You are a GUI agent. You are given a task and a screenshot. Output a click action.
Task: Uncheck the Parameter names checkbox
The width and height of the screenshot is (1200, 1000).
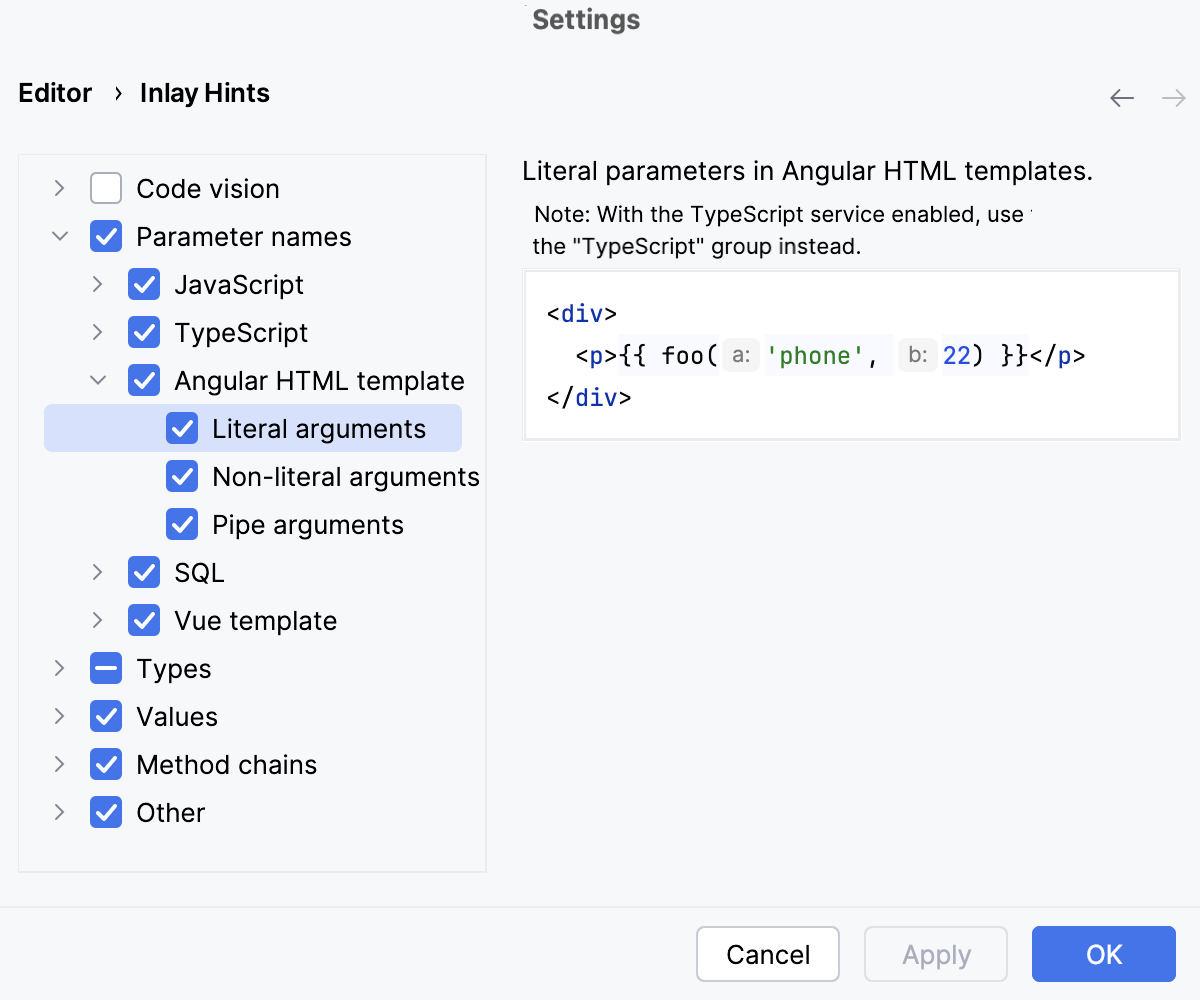[106, 236]
